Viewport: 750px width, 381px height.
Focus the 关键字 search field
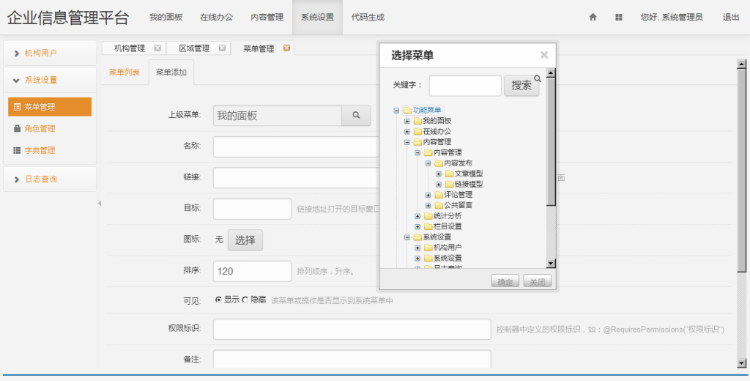tap(465, 86)
